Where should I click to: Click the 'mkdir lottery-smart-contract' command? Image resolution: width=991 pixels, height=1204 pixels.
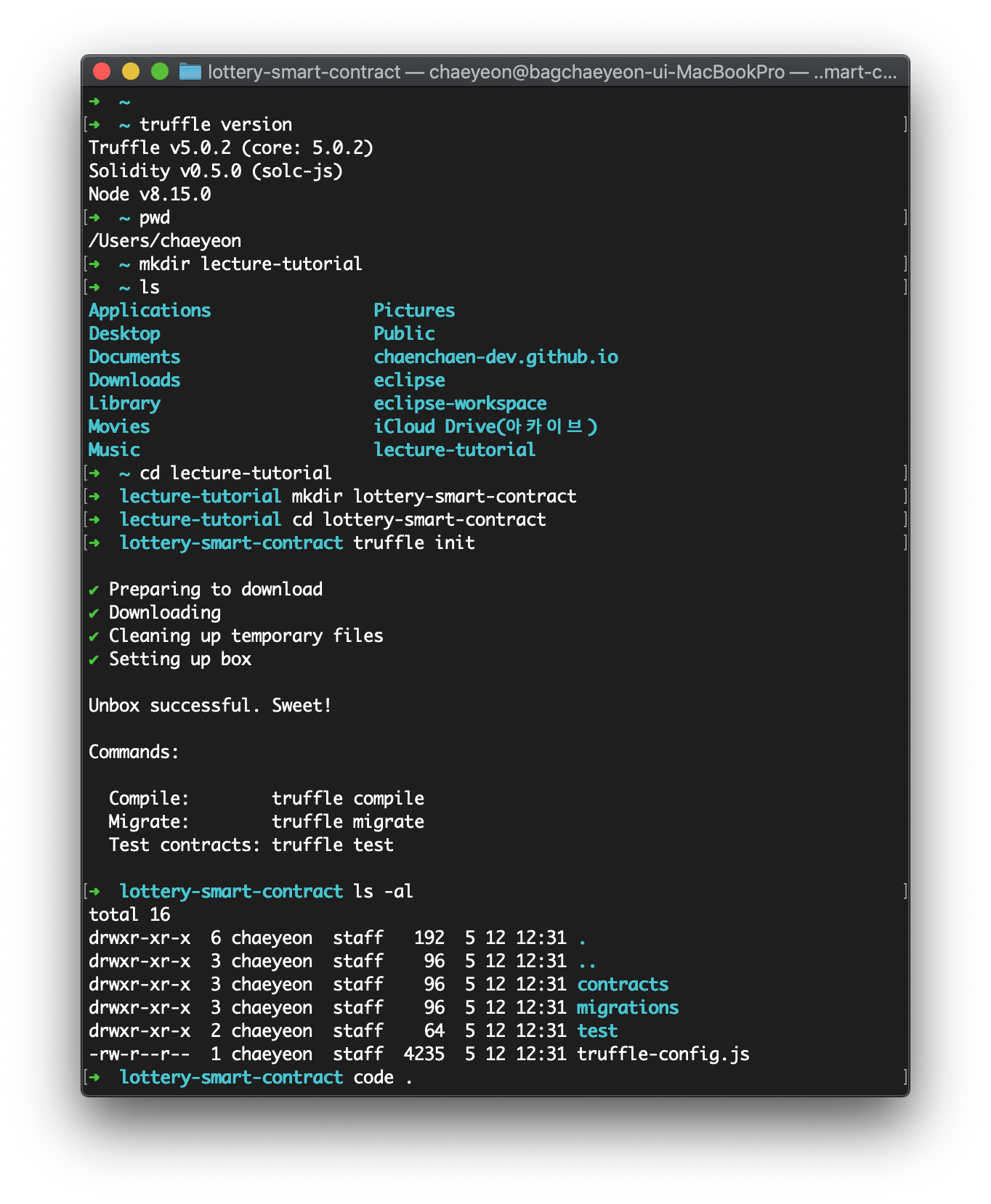coord(434,496)
